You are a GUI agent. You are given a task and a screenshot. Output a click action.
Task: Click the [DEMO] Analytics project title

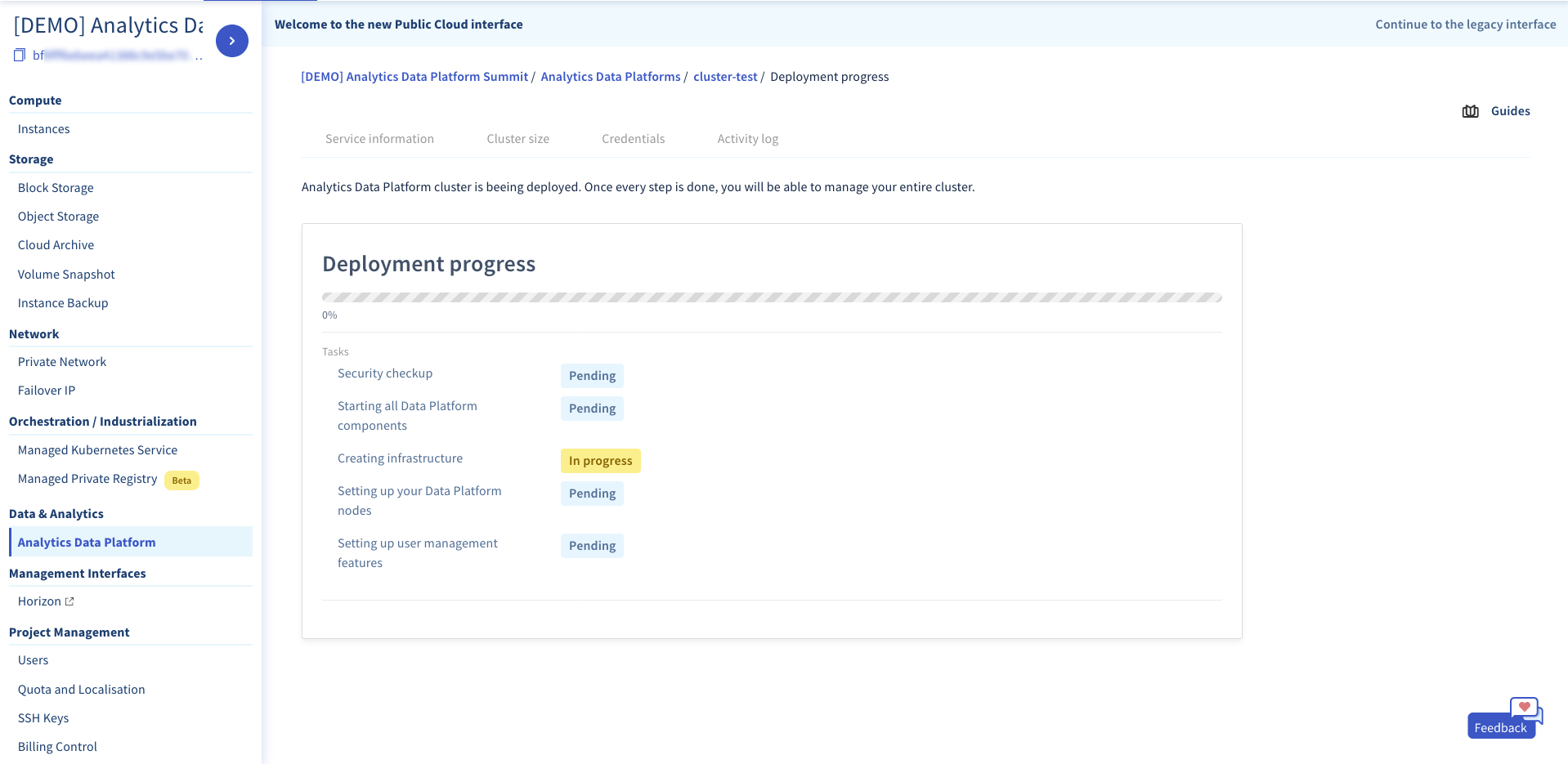(108, 25)
